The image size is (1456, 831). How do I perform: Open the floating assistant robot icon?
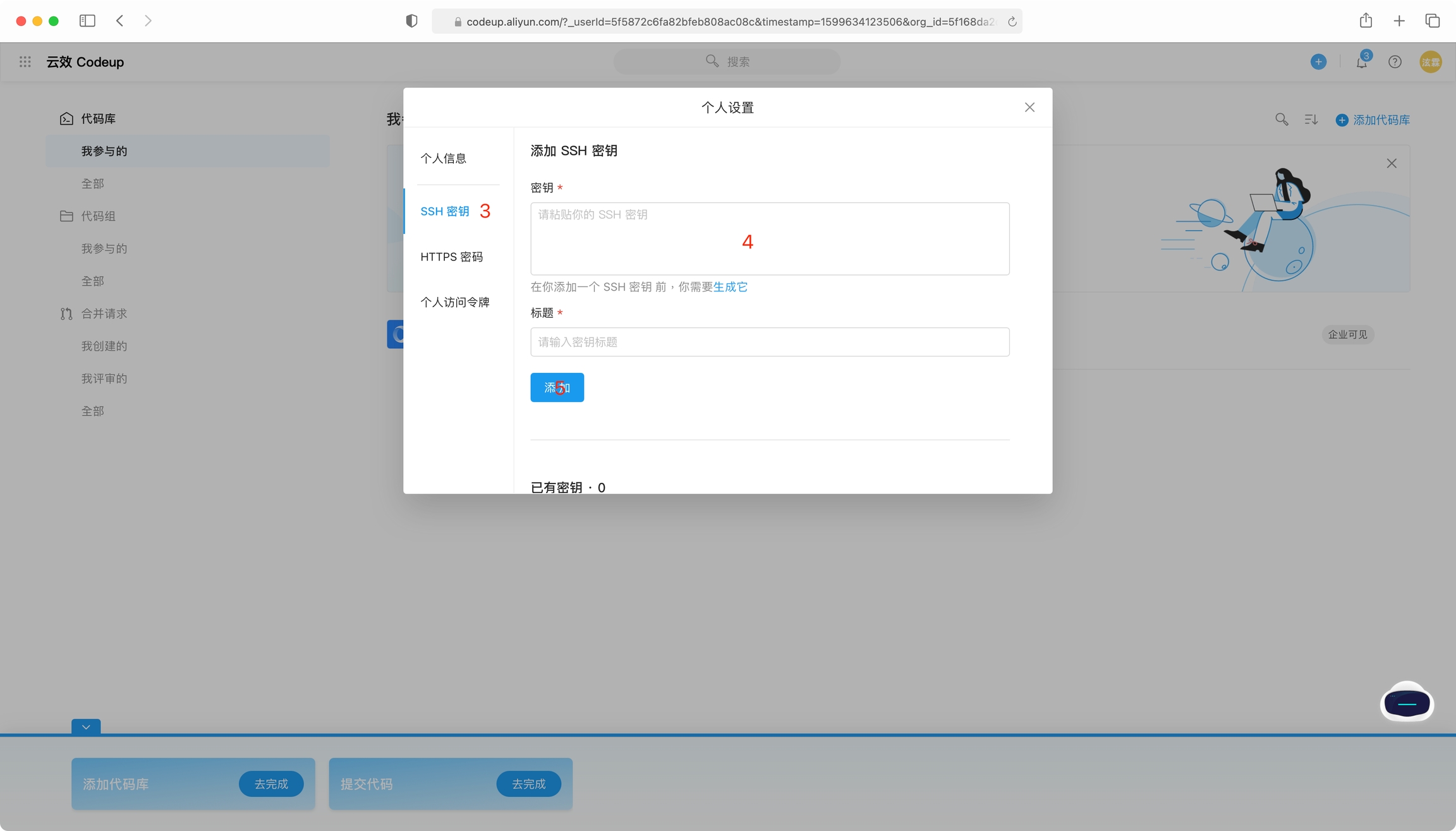pyautogui.click(x=1407, y=703)
